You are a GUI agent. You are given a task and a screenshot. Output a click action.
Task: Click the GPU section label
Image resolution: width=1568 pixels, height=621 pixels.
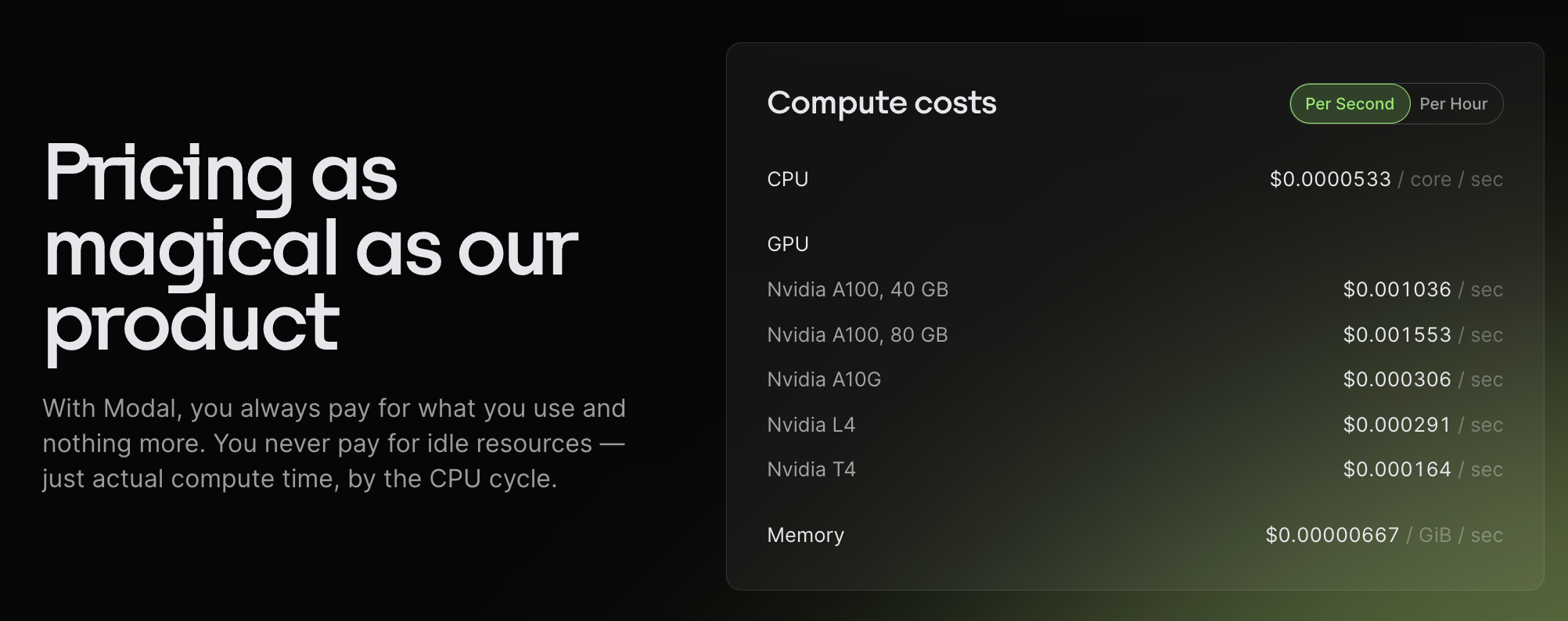tap(787, 244)
